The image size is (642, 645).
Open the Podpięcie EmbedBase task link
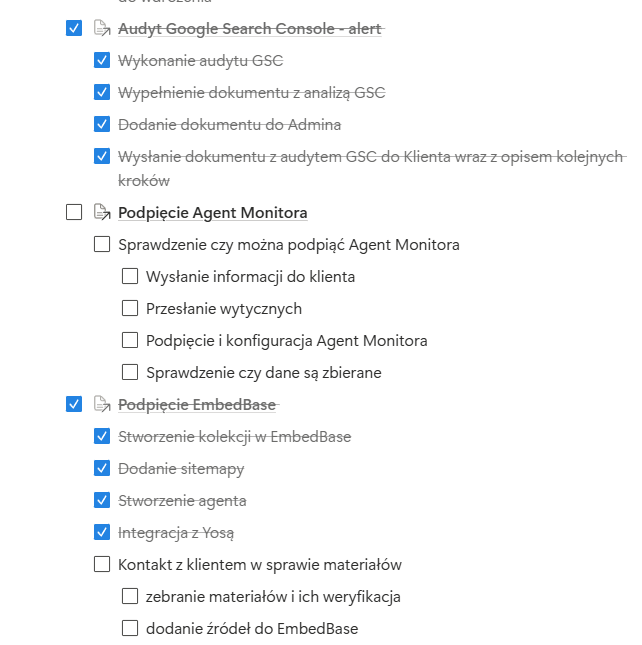click(x=196, y=404)
